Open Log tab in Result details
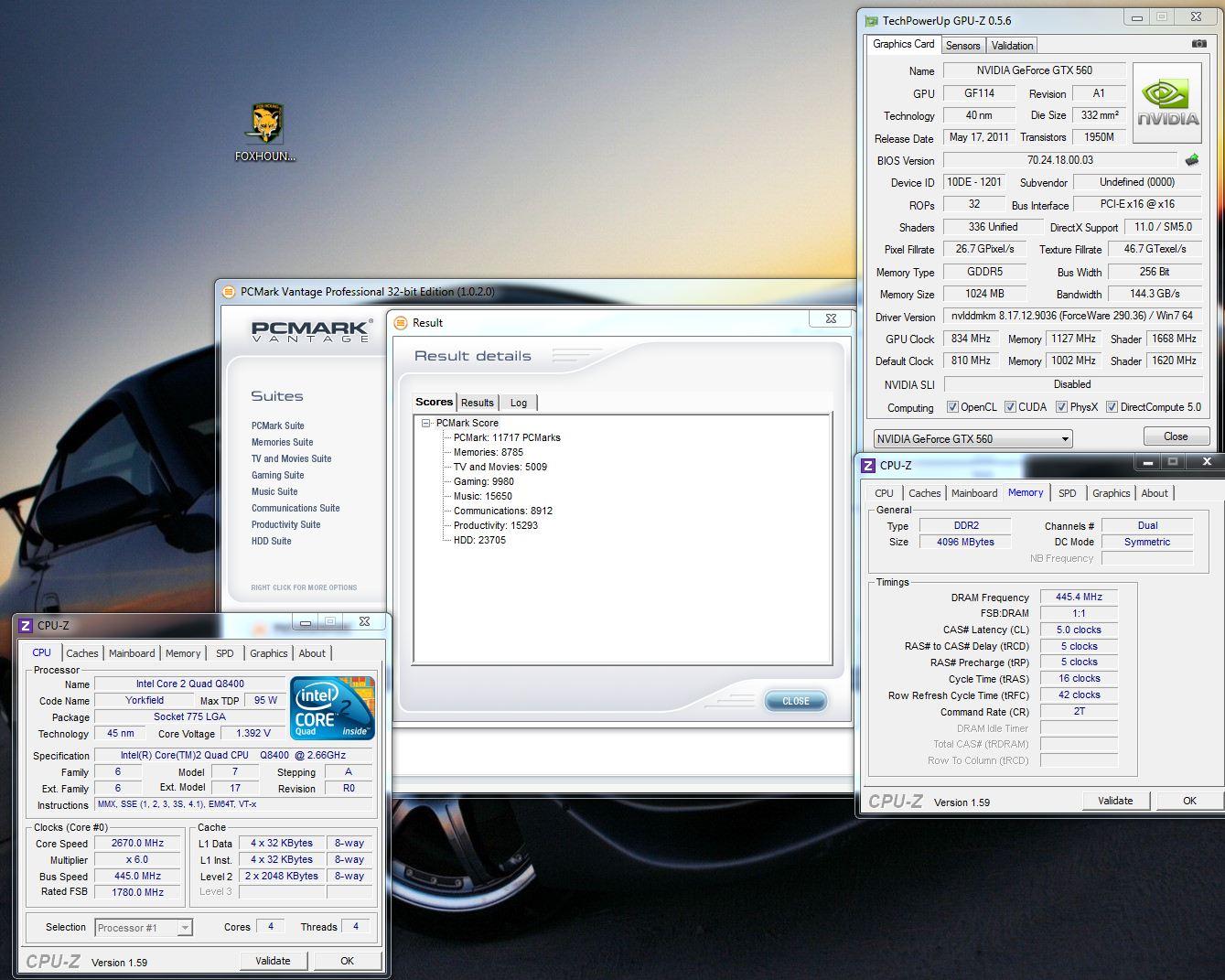 point(519,403)
